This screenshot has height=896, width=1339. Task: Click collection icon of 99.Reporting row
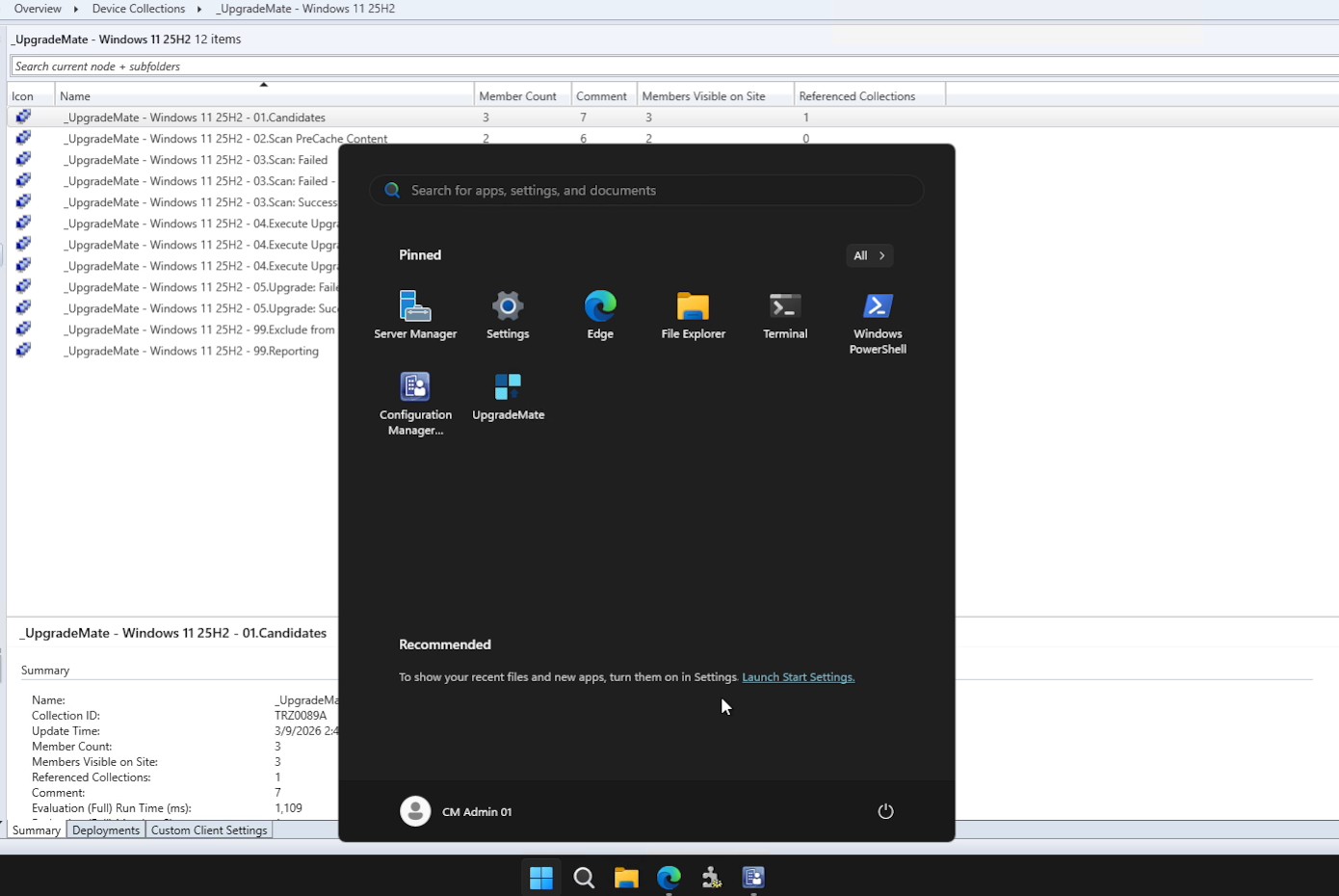click(x=23, y=350)
